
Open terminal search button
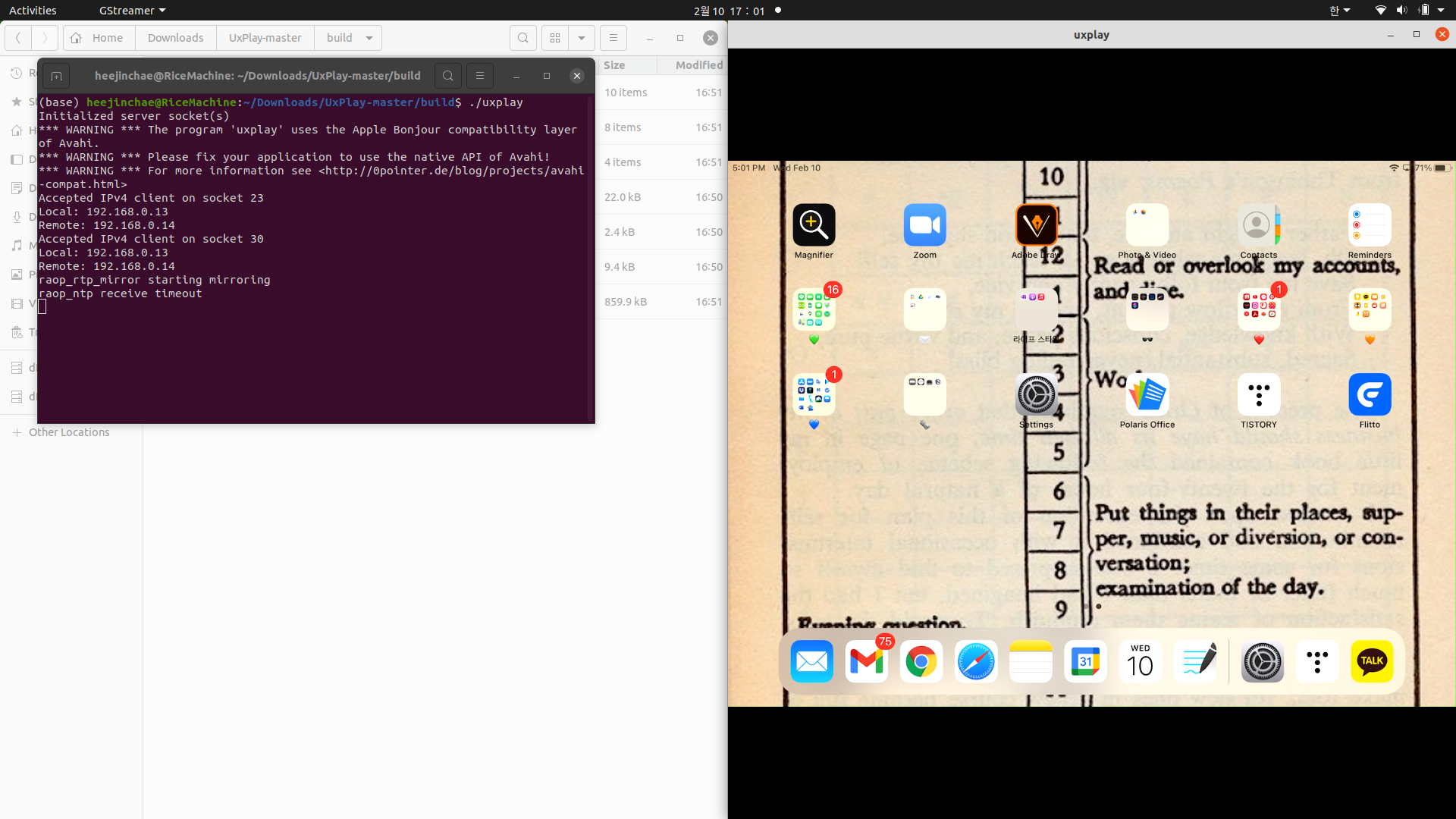[x=448, y=76]
